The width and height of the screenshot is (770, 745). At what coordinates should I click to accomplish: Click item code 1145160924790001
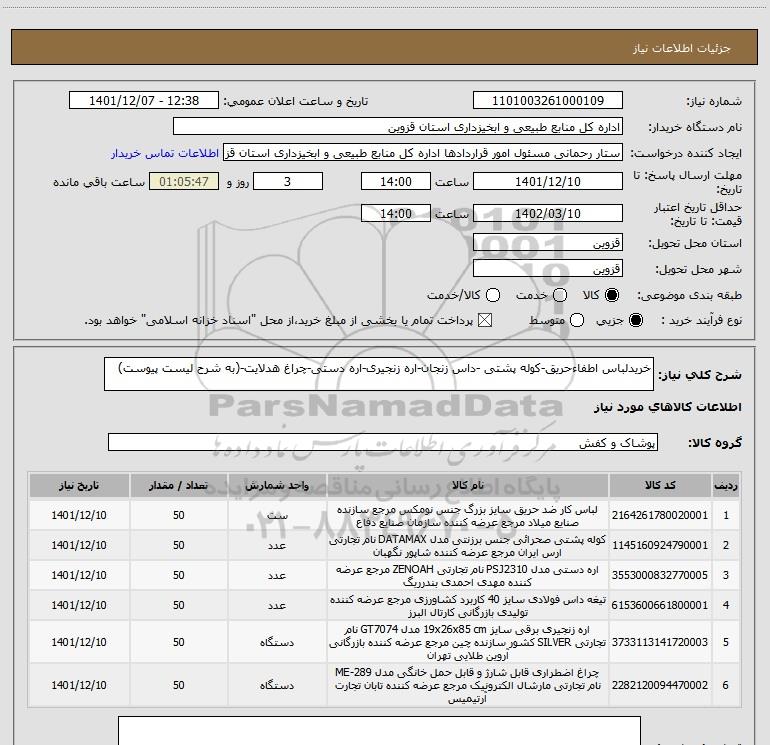pyautogui.click(x=660, y=545)
